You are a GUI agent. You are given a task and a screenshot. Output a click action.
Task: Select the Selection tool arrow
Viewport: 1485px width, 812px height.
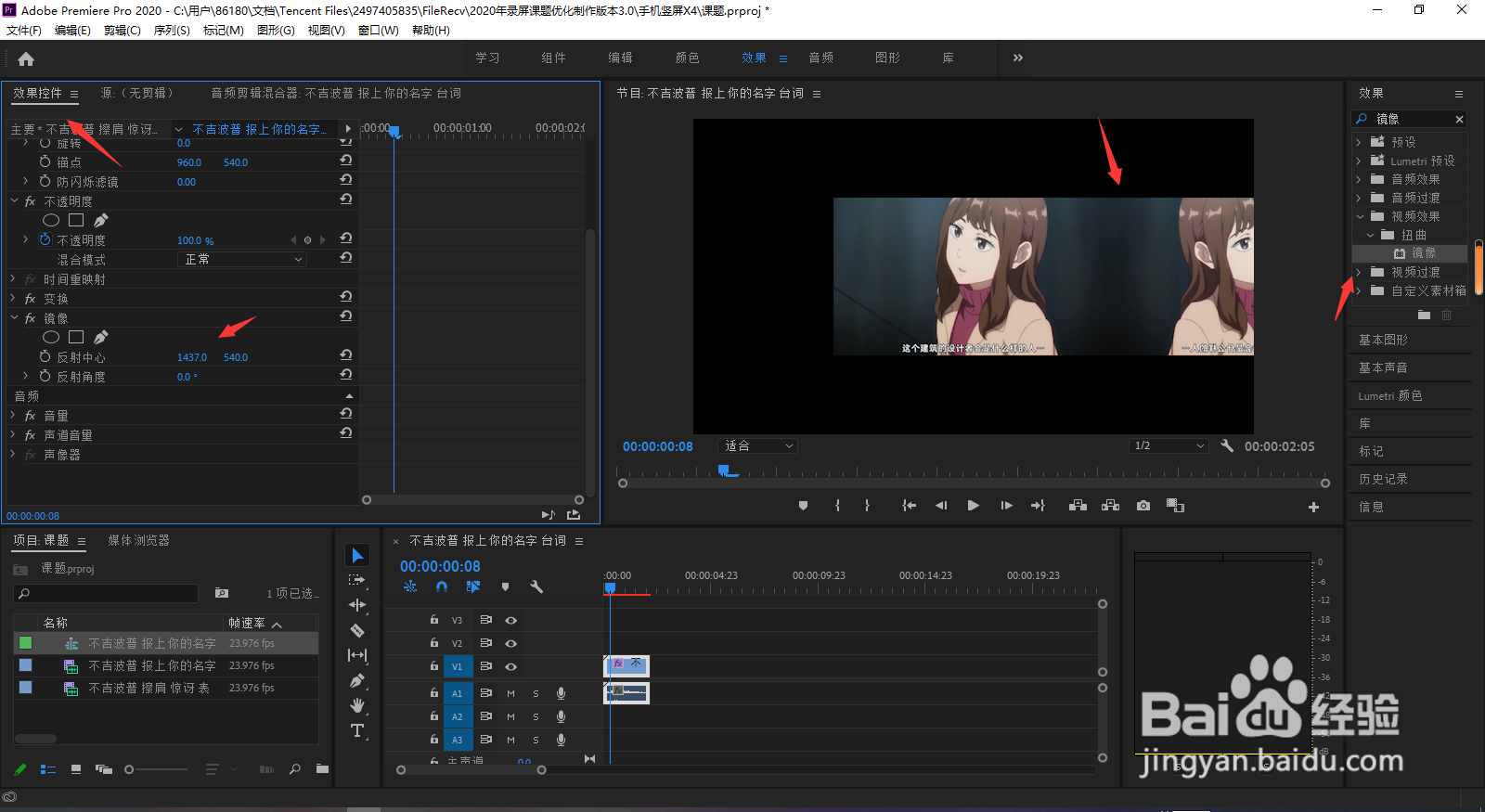pyautogui.click(x=357, y=555)
